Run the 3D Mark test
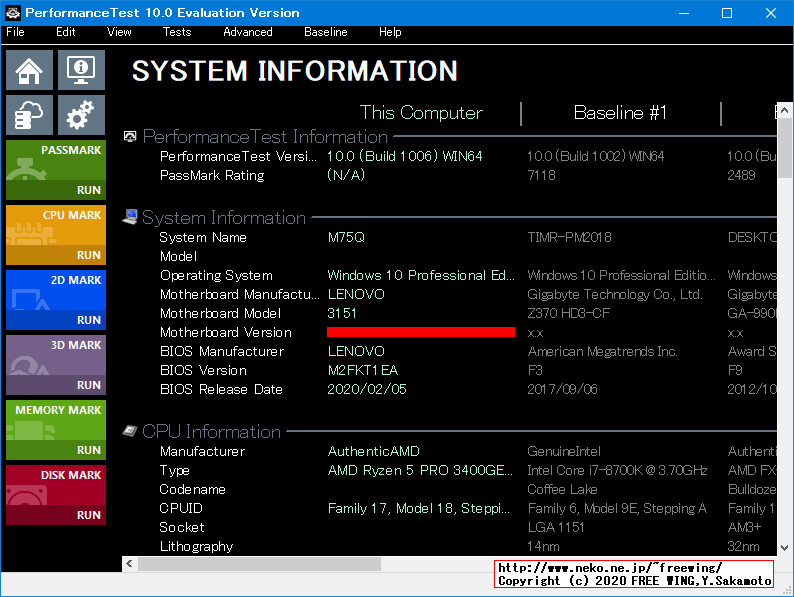 tap(56, 365)
